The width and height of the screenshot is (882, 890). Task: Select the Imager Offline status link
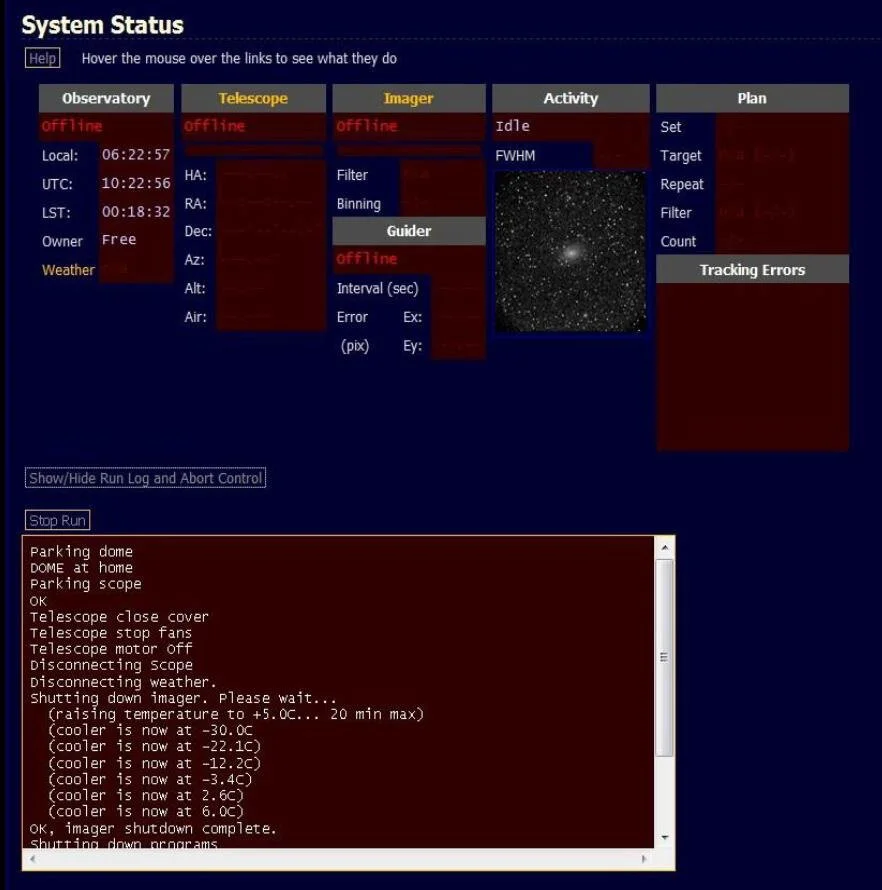[365, 126]
